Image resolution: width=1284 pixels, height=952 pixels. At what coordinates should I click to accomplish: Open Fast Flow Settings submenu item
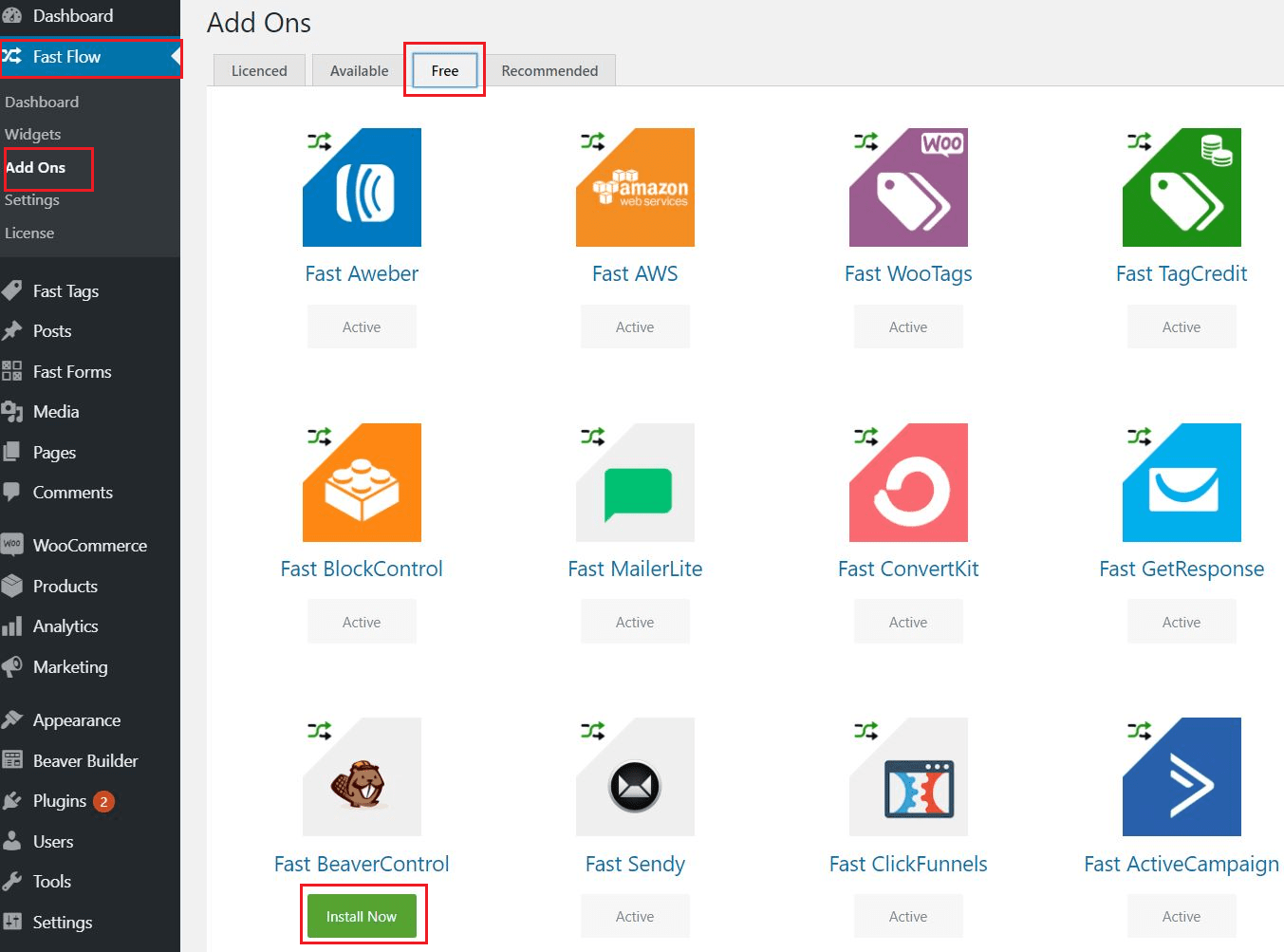pyautogui.click(x=32, y=200)
